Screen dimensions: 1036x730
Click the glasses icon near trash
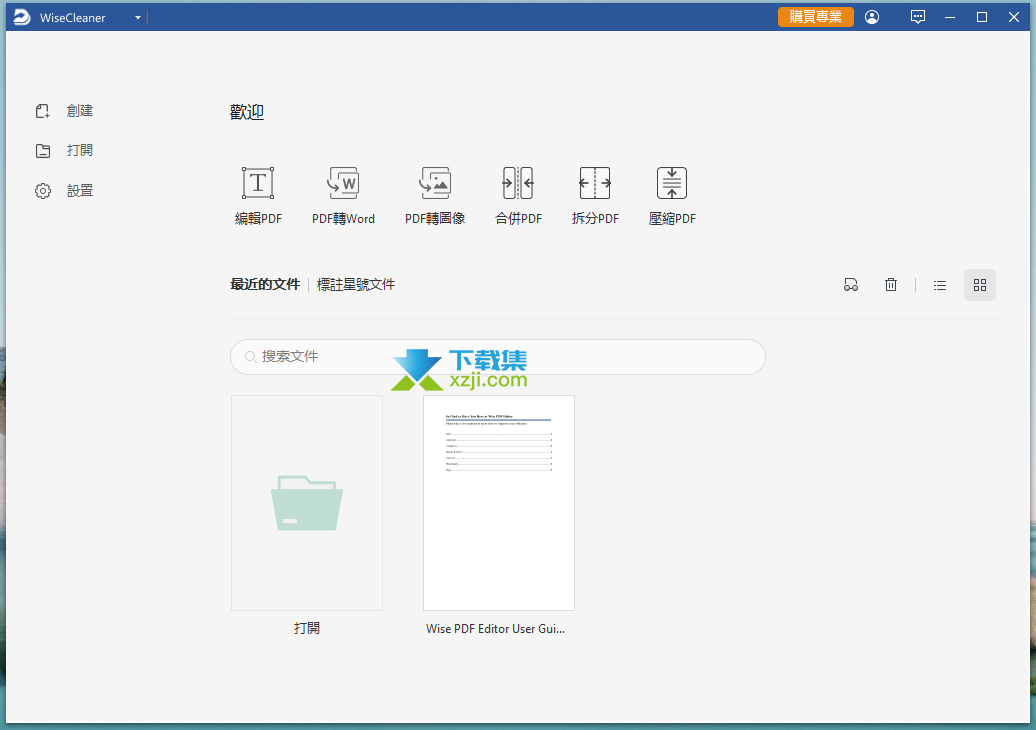[x=851, y=285]
